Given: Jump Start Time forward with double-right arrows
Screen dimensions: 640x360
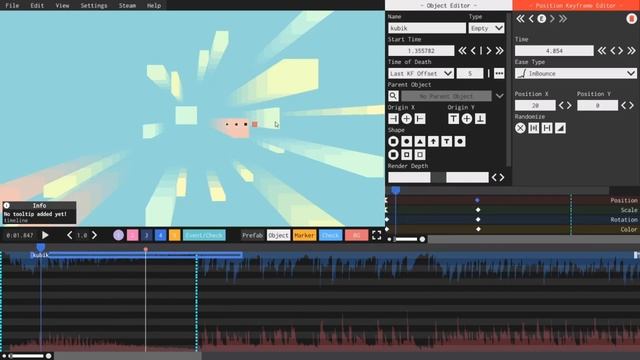Looking at the screenshot, I should coord(500,51).
